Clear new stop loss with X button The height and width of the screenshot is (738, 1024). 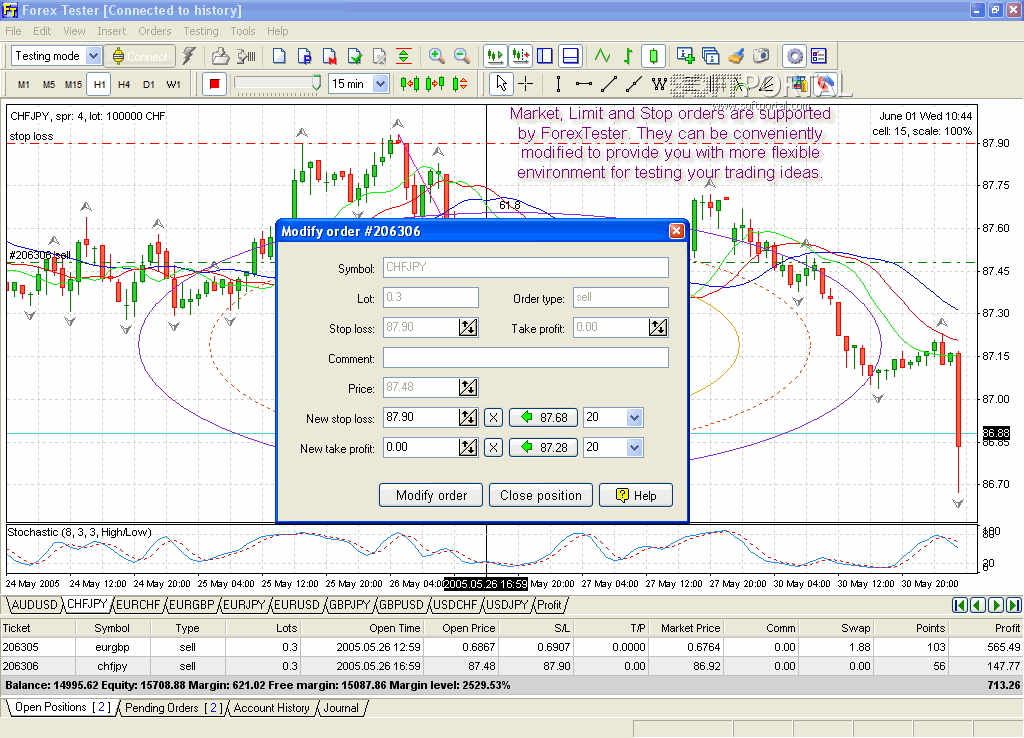click(494, 417)
